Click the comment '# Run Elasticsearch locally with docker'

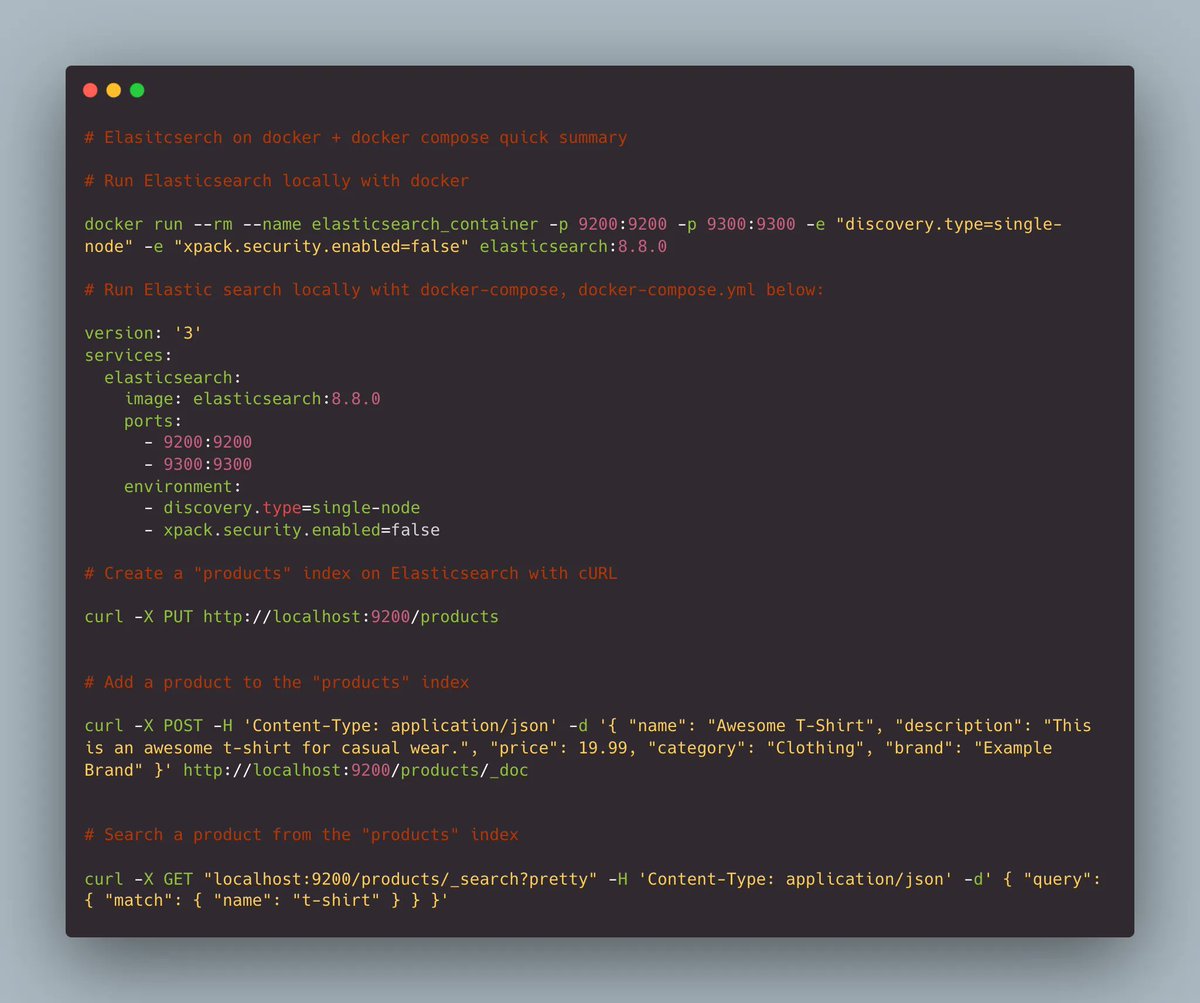(x=277, y=181)
